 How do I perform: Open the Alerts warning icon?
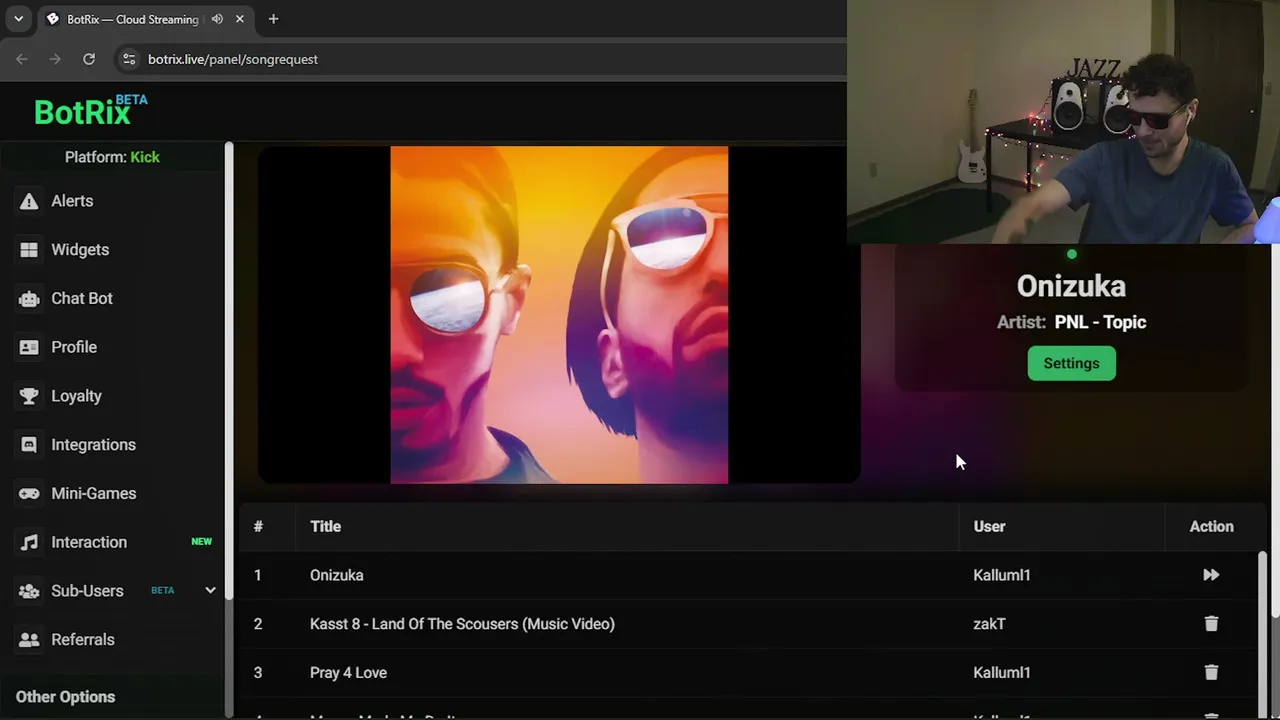coord(29,201)
